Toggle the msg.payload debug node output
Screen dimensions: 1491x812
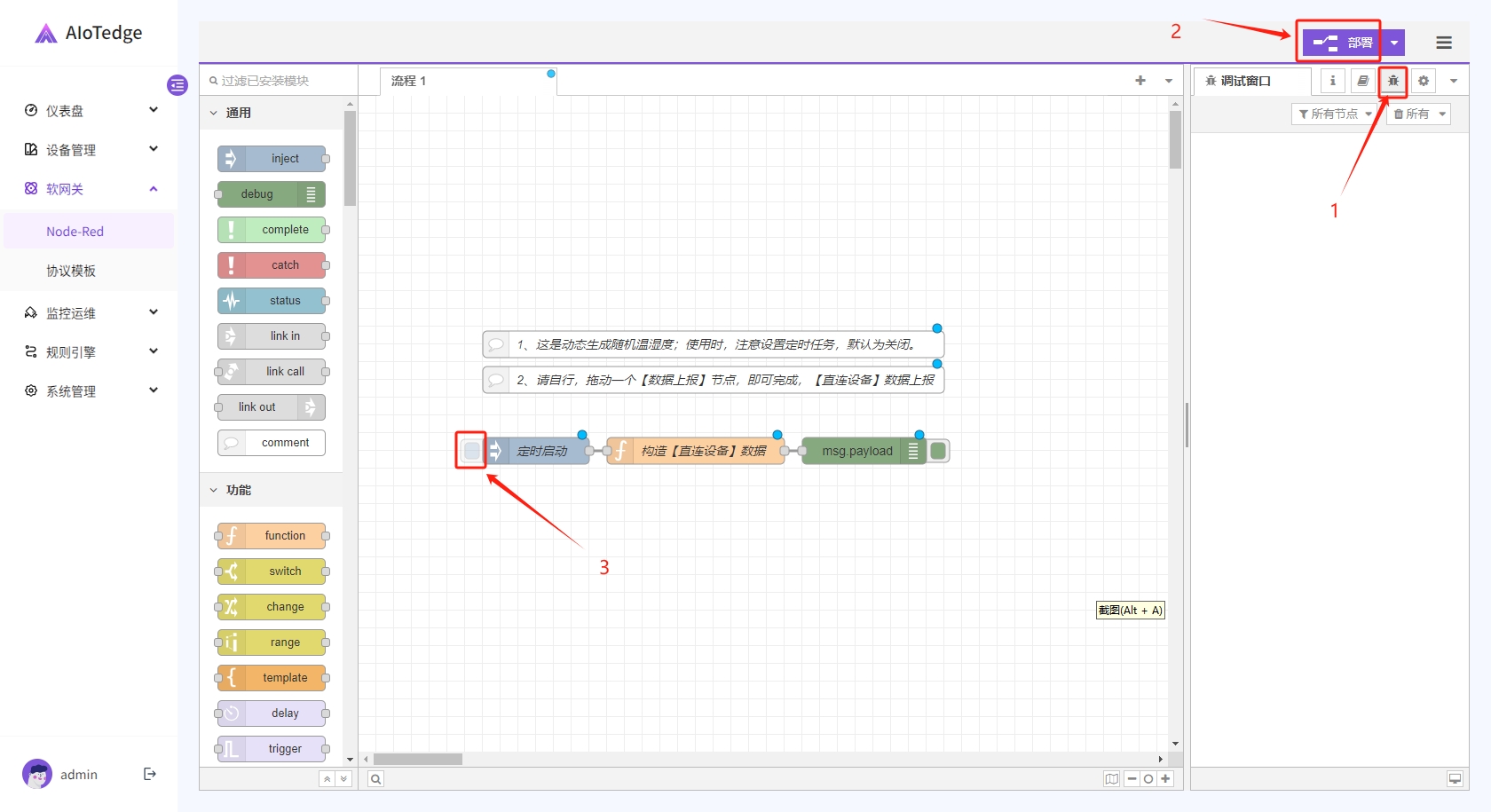[x=938, y=451]
